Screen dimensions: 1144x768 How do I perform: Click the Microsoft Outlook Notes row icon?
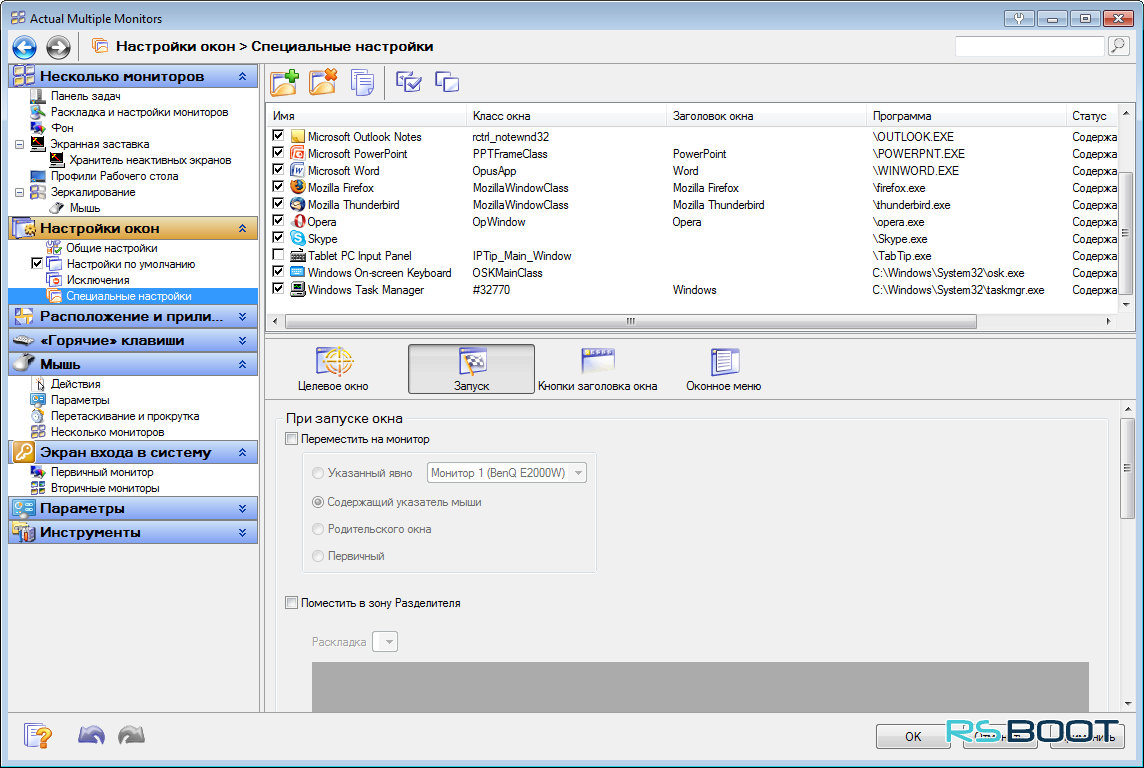pyautogui.click(x=298, y=136)
